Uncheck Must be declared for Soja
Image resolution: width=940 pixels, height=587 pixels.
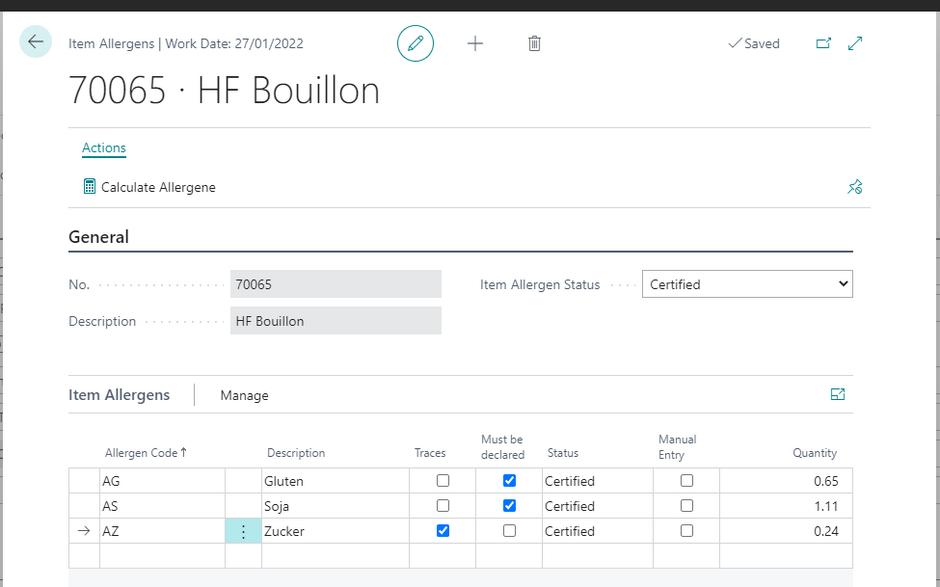pos(509,506)
